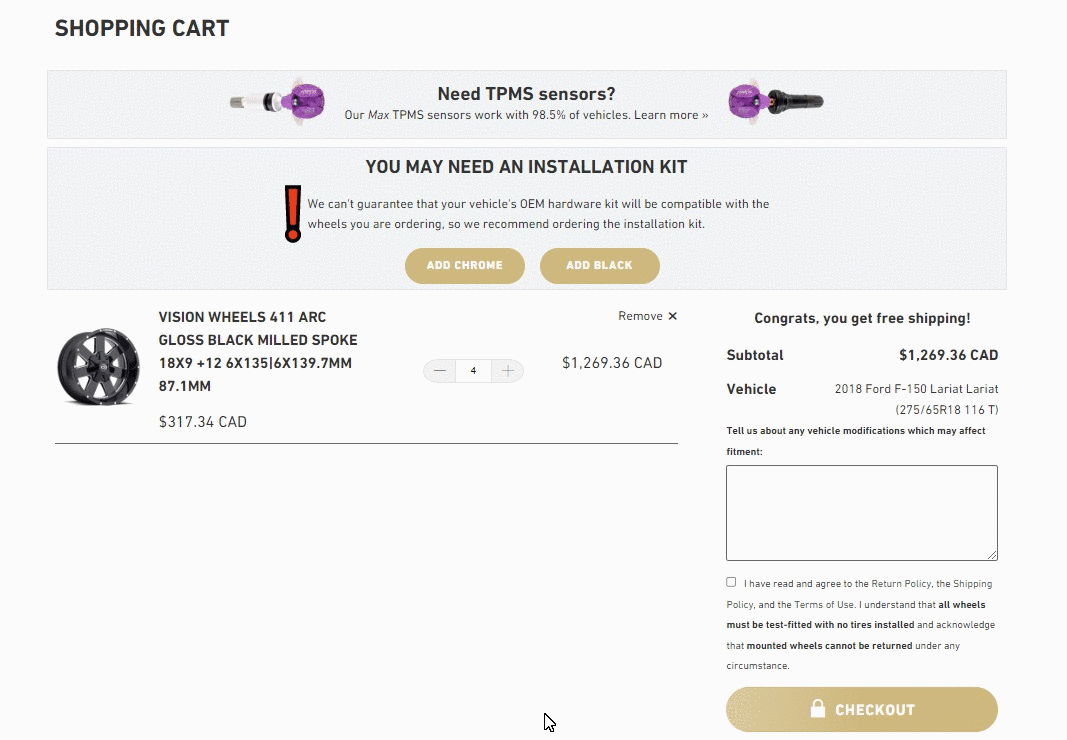Open the Vision Wheels 411 ARC wheel thumbnail
This screenshot has width=1067, height=740.
(x=99, y=366)
